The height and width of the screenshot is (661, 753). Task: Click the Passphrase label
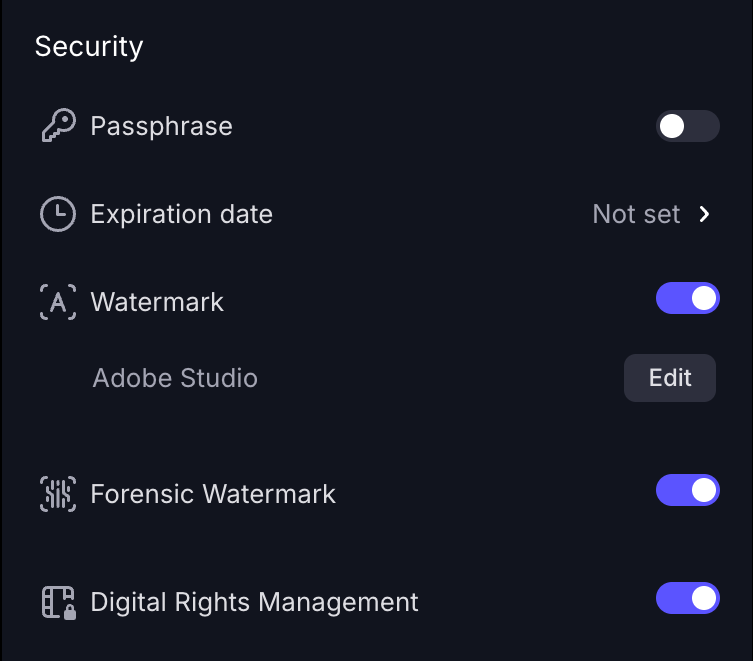coord(161,127)
